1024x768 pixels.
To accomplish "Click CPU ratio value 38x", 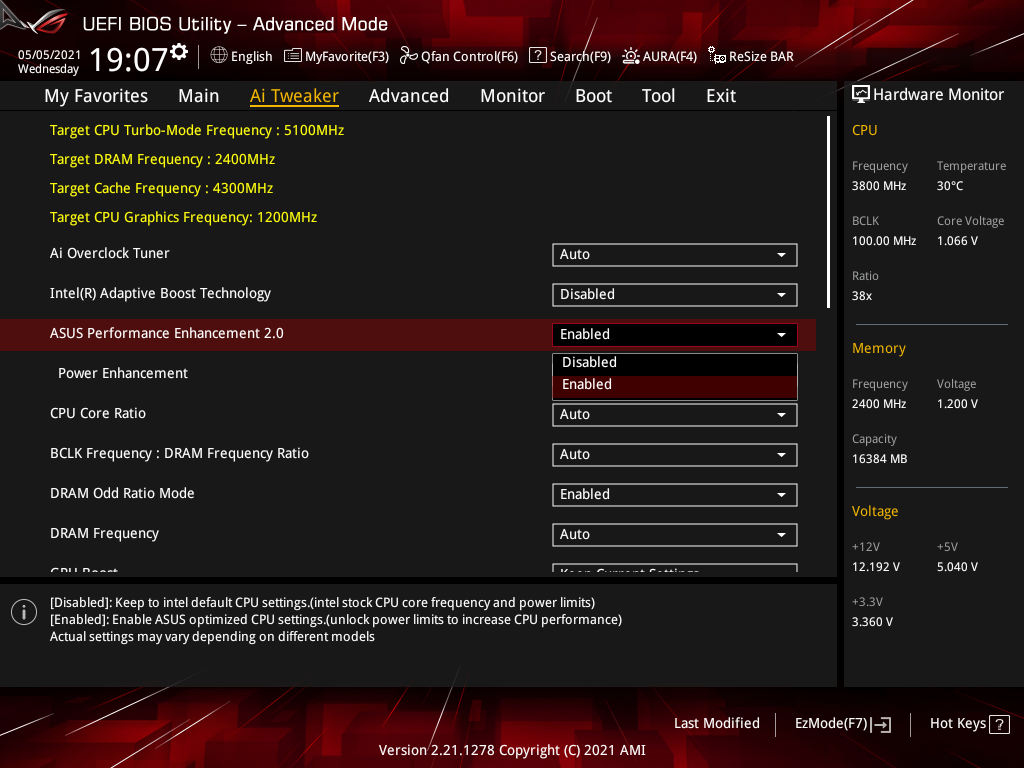I will point(861,296).
